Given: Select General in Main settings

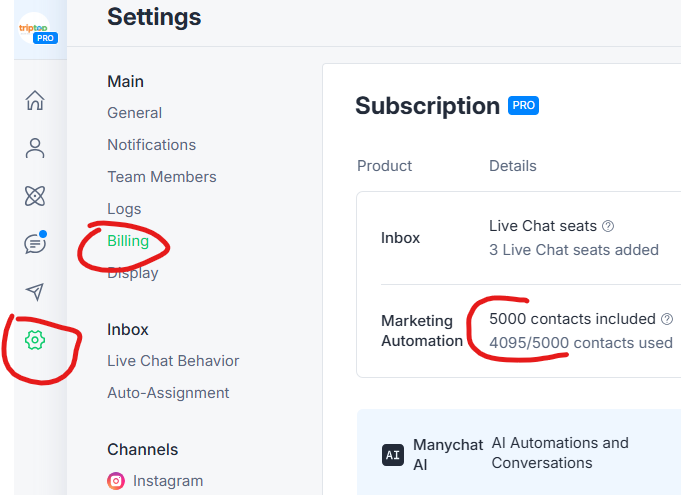Looking at the screenshot, I should pyautogui.click(x=134, y=113).
